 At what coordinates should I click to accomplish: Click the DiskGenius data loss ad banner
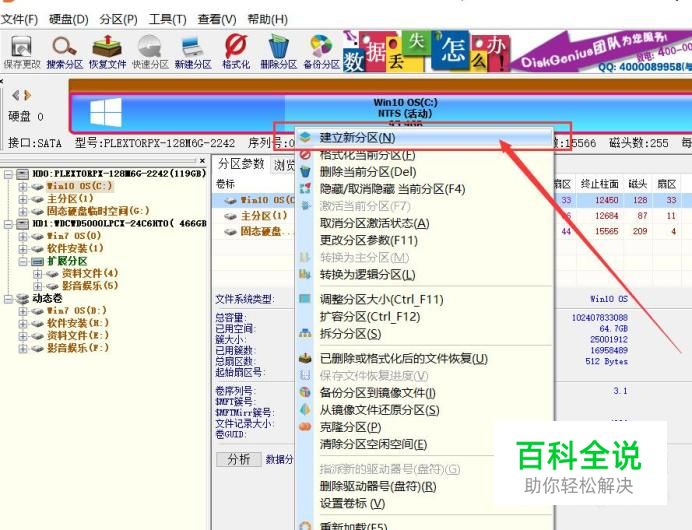[517, 52]
